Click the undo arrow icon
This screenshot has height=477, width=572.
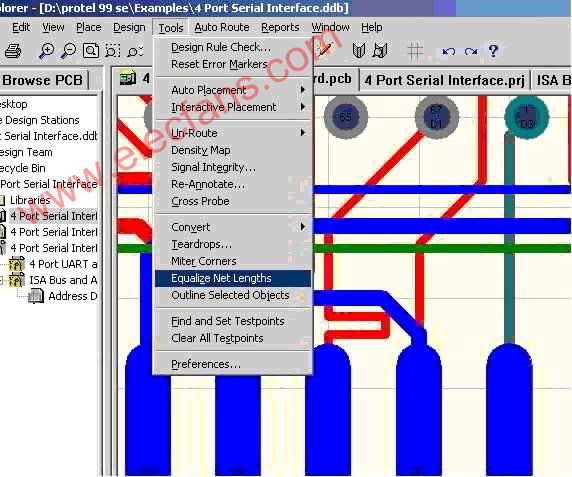click(448, 51)
